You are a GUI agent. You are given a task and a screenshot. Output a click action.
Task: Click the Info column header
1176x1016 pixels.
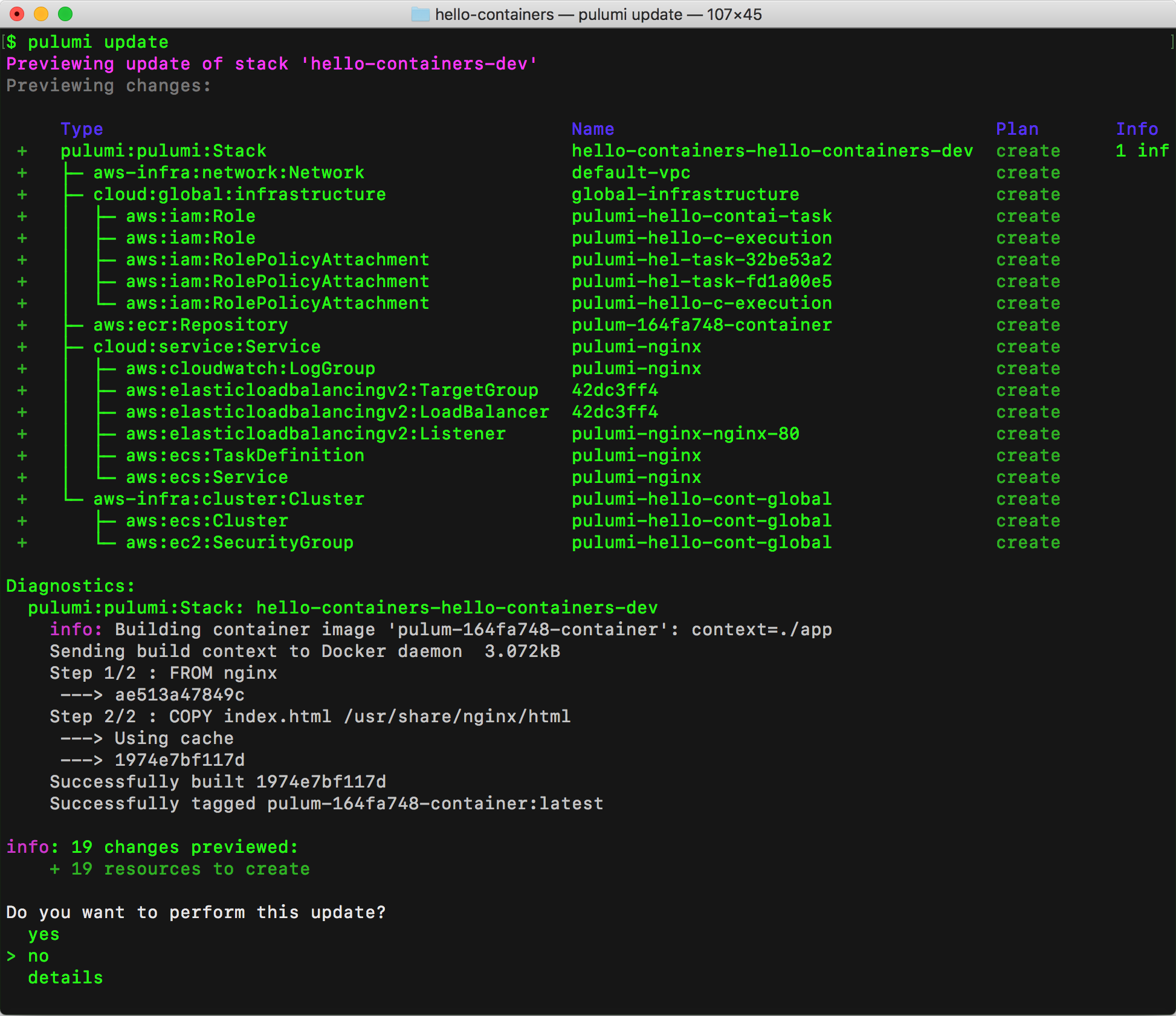(x=1137, y=129)
